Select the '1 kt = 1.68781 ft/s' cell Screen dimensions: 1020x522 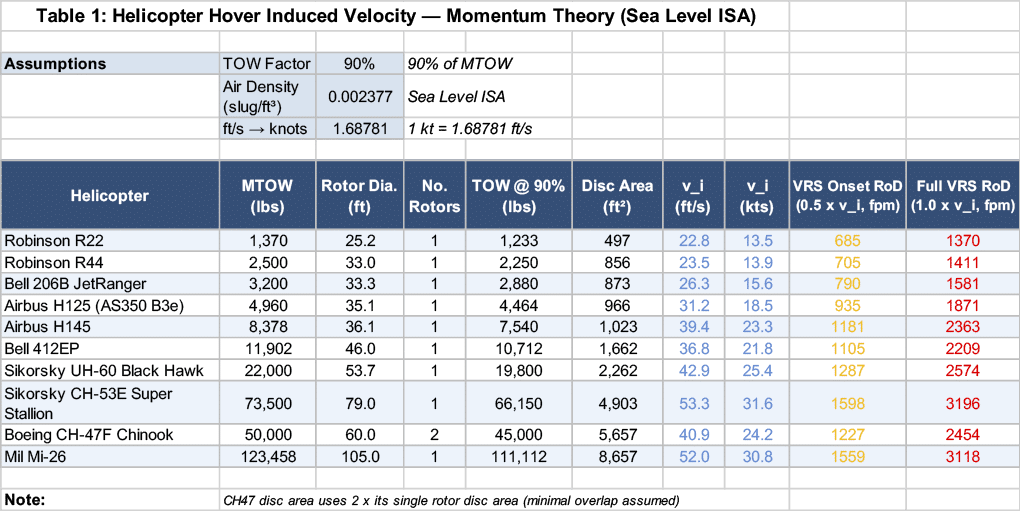(x=470, y=129)
